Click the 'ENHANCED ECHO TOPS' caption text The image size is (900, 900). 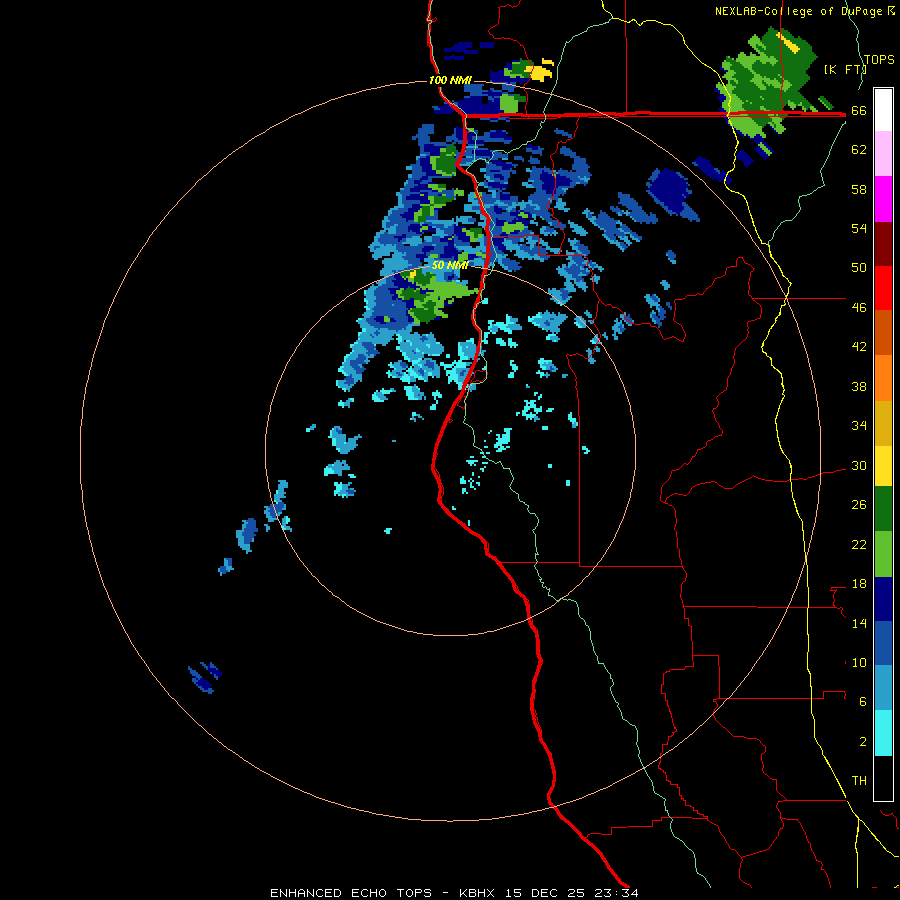coord(351,893)
